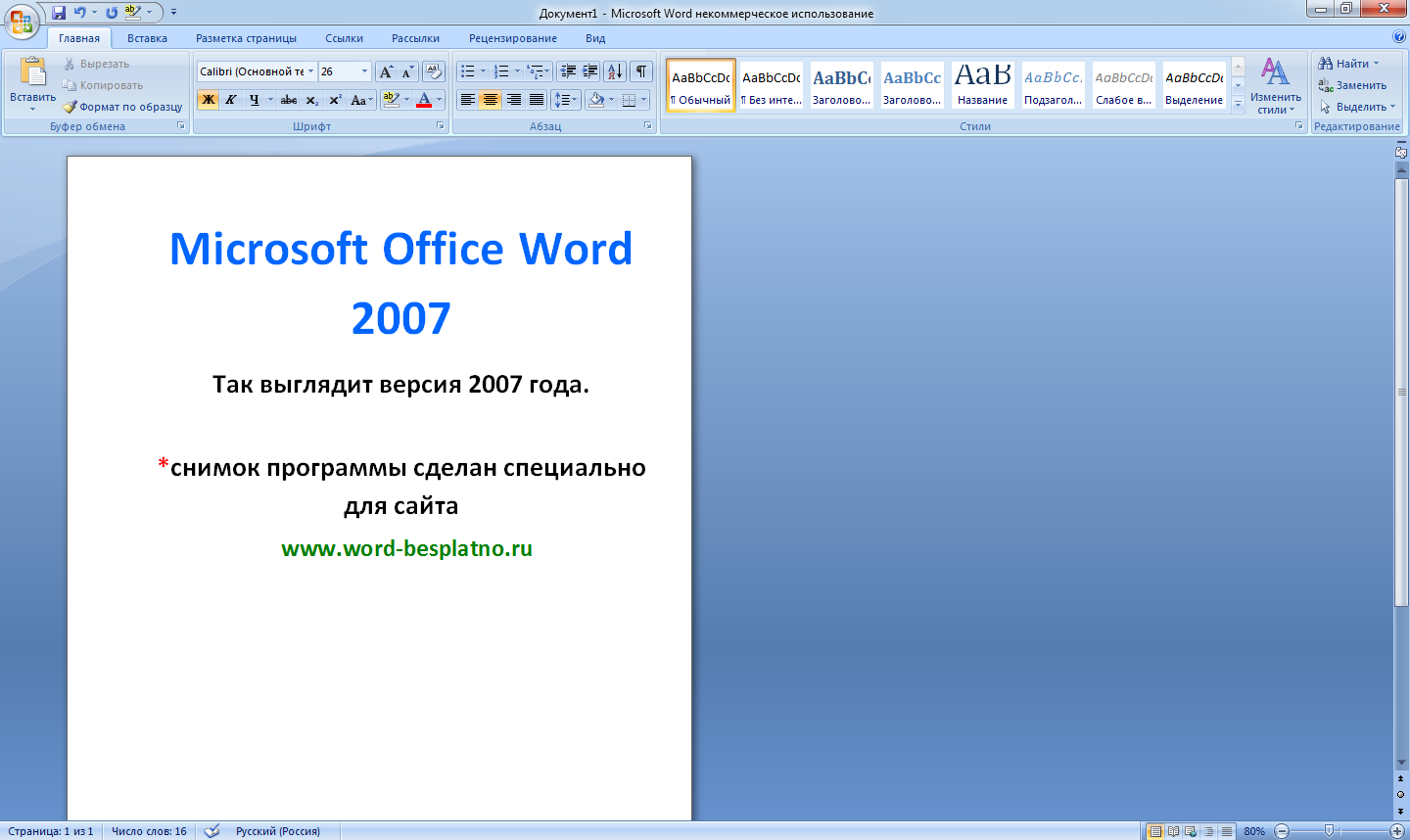
Task: Undo the last action in Quick Access
Action: point(80,13)
